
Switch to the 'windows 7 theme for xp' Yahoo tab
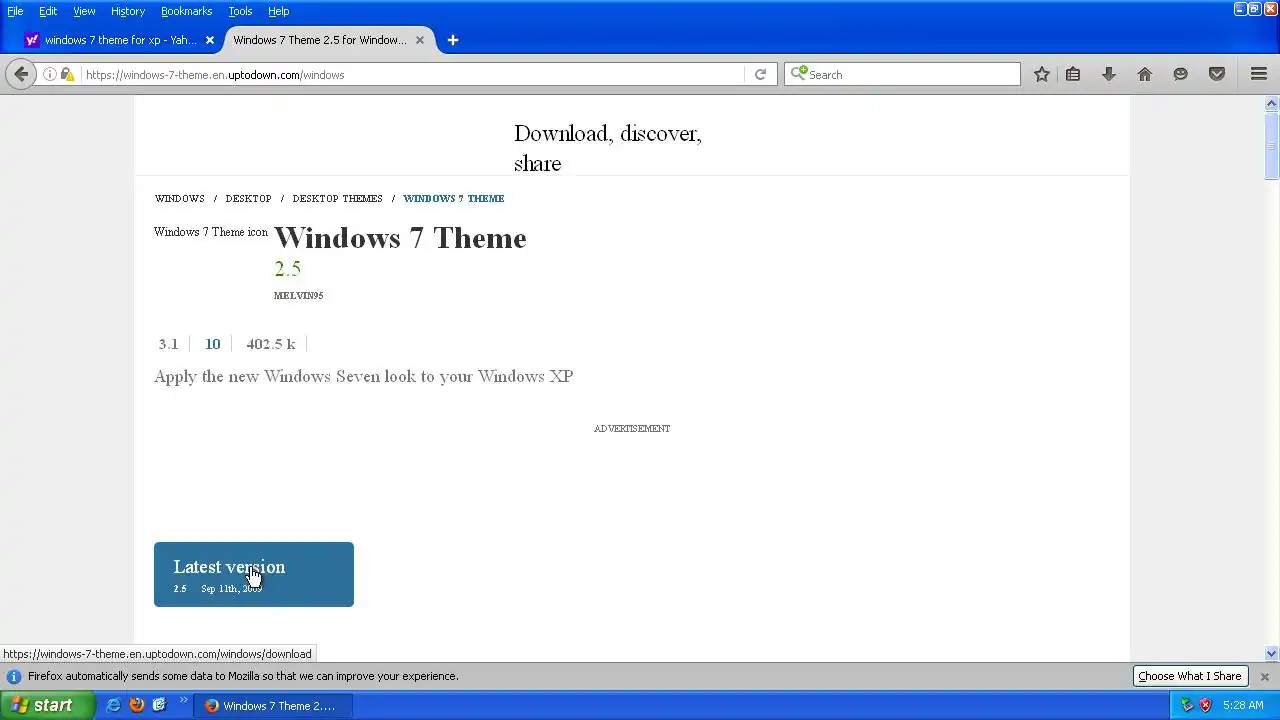pyautogui.click(x=121, y=40)
